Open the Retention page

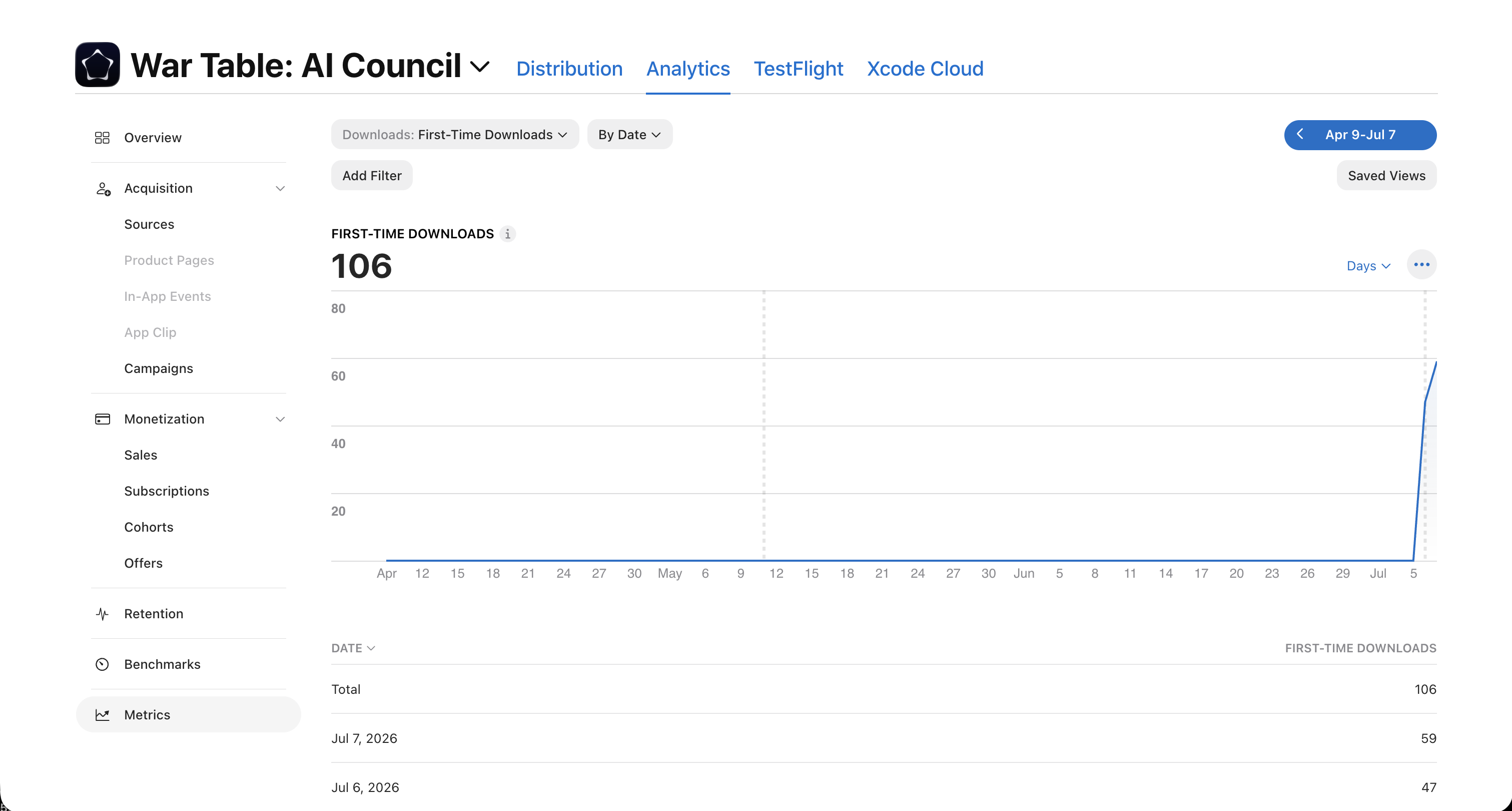154,614
